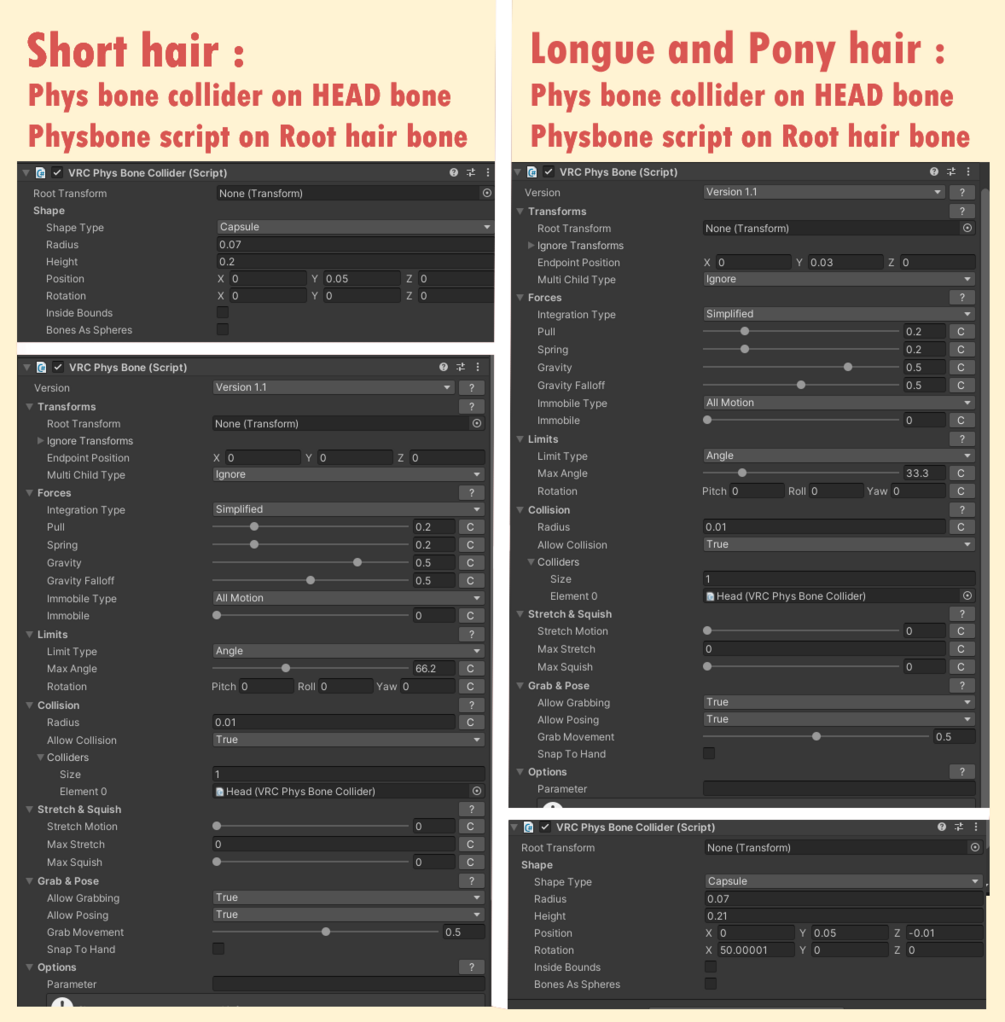Click script icon in short hair Phys Bone header
Screen dimensions: 1005x1022
pos(41,368)
